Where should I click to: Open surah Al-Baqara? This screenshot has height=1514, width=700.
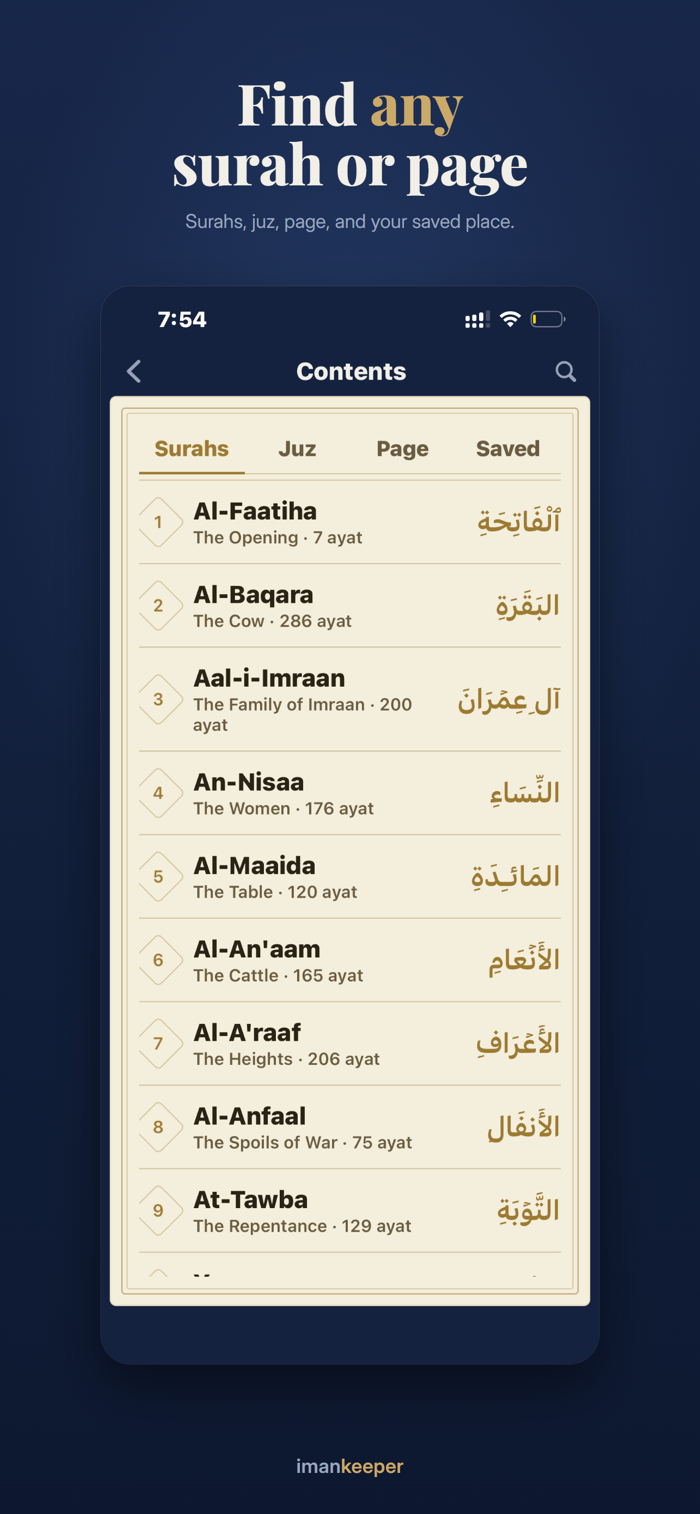[x=350, y=605]
